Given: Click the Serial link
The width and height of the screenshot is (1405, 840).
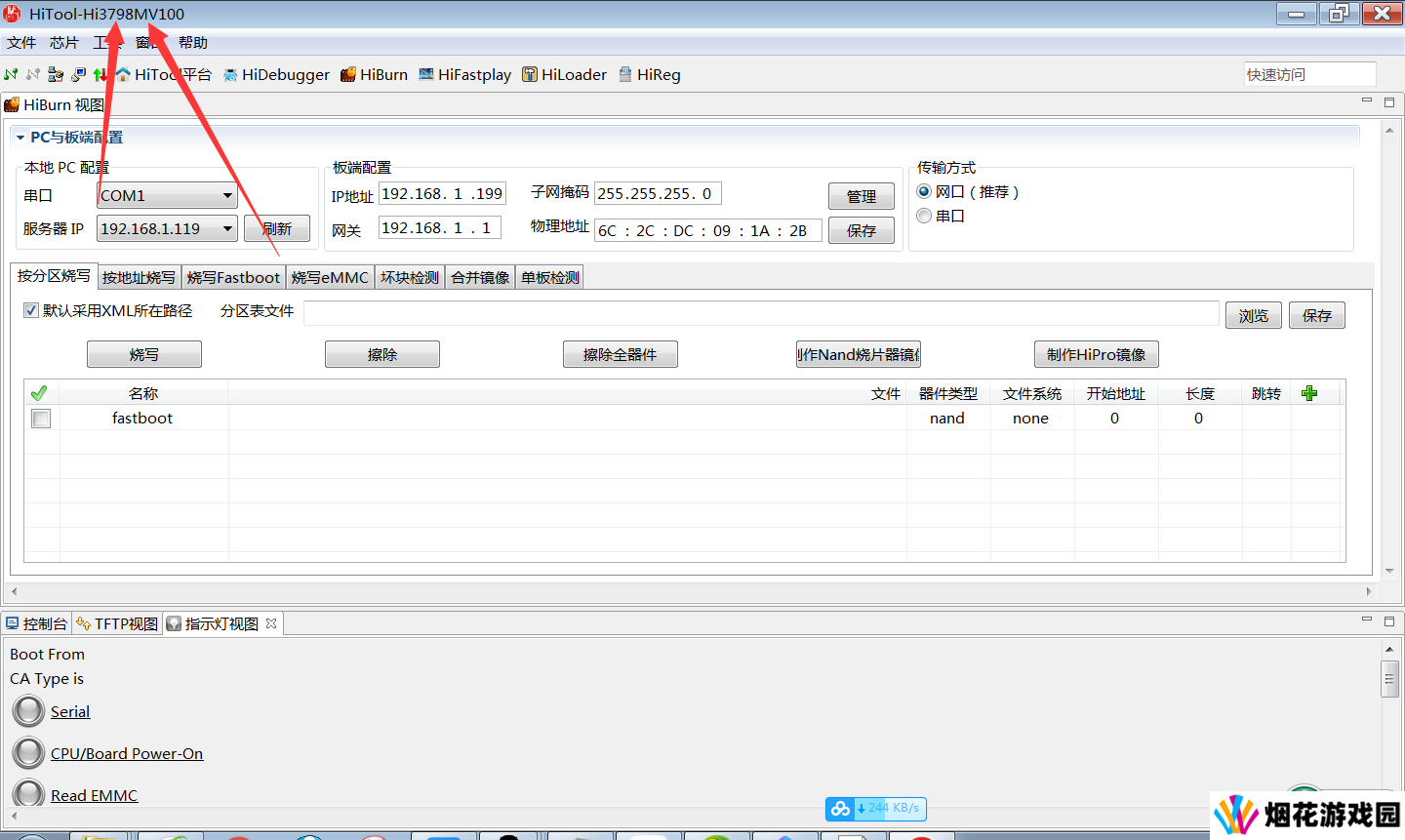Looking at the screenshot, I should [70, 712].
